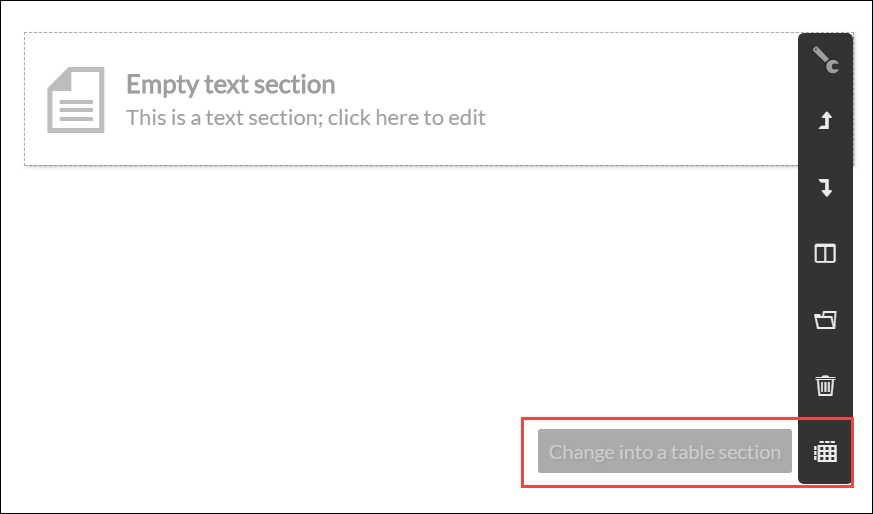Select the downward arrow toolbar button
Screen dimensions: 873x514
pyautogui.click(x=825, y=188)
